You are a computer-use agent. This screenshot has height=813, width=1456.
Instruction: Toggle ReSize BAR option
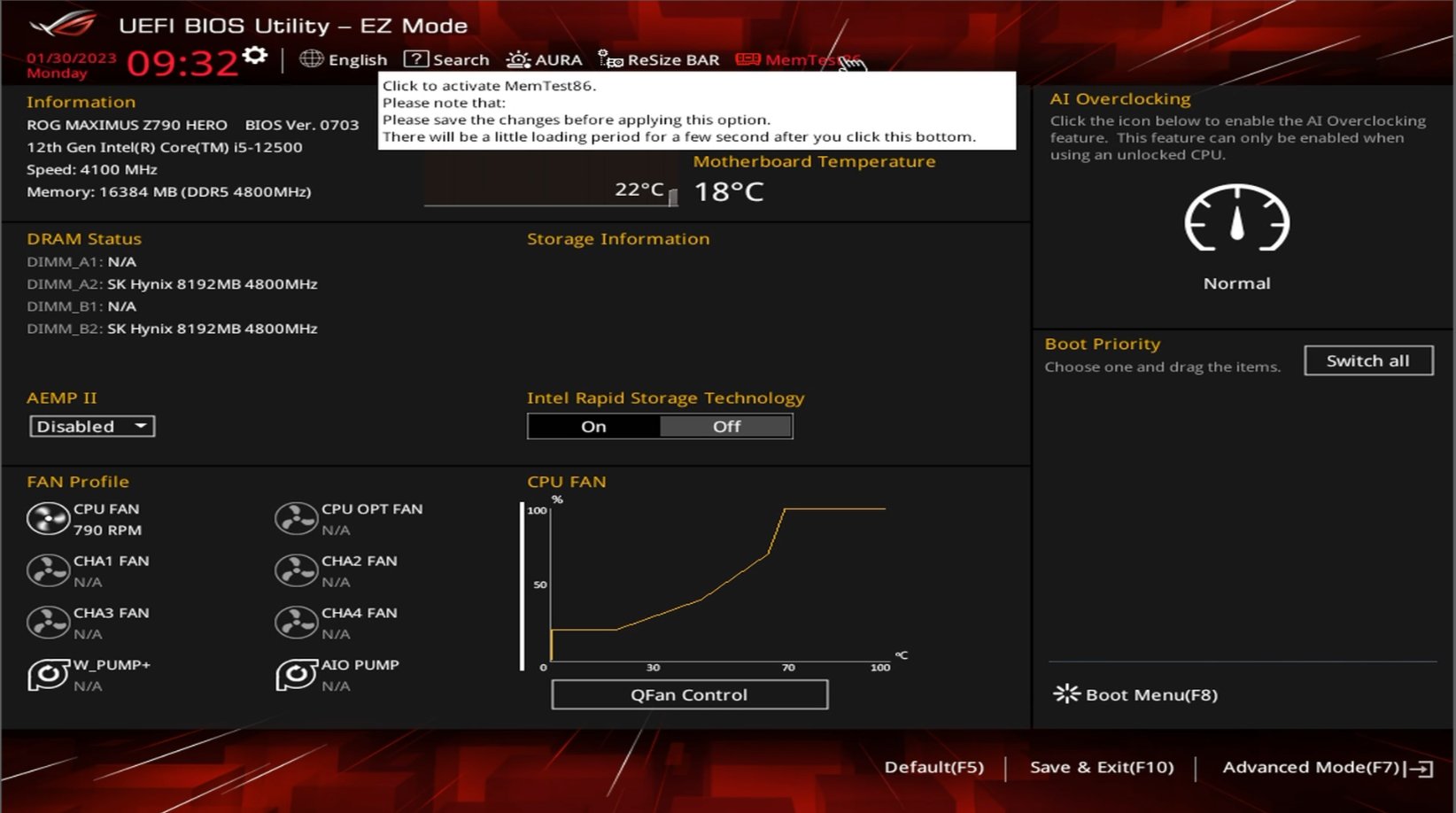(610, 59)
